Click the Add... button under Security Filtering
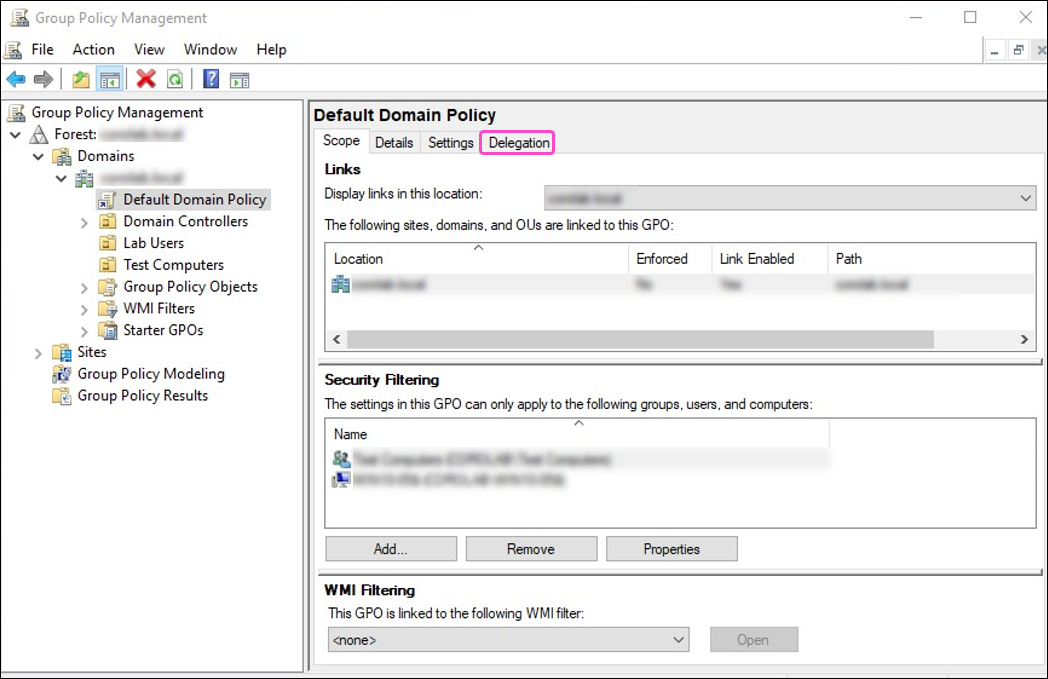The height and width of the screenshot is (679, 1048). click(x=390, y=549)
